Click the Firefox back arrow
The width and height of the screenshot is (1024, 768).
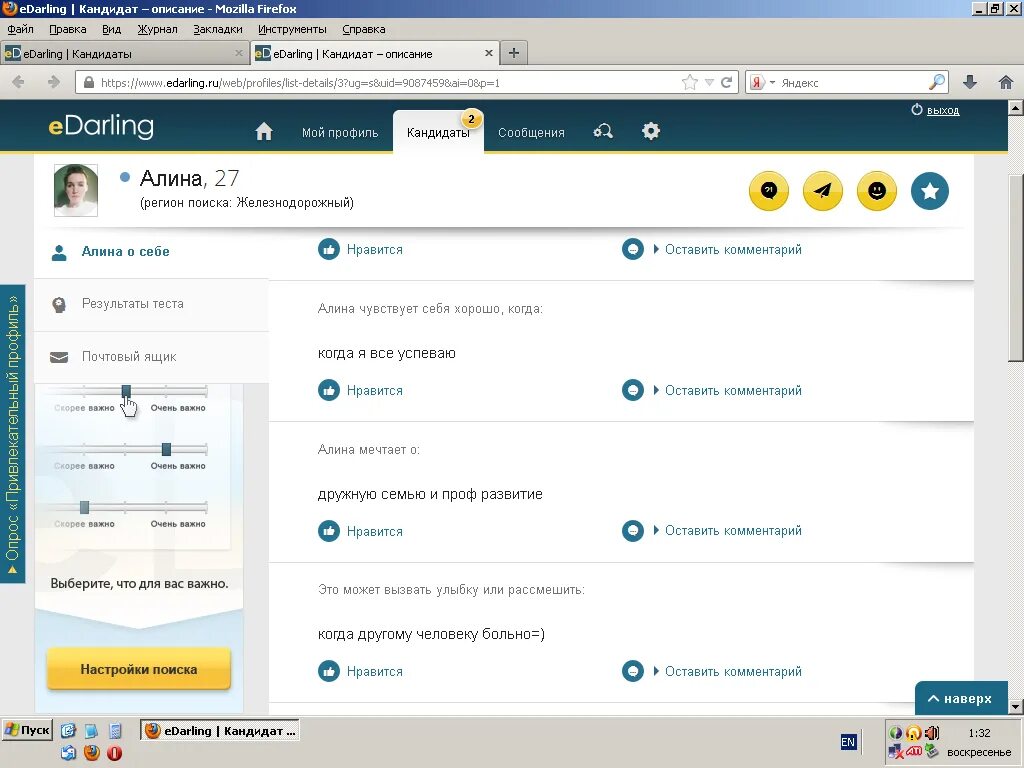(x=18, y=82)
